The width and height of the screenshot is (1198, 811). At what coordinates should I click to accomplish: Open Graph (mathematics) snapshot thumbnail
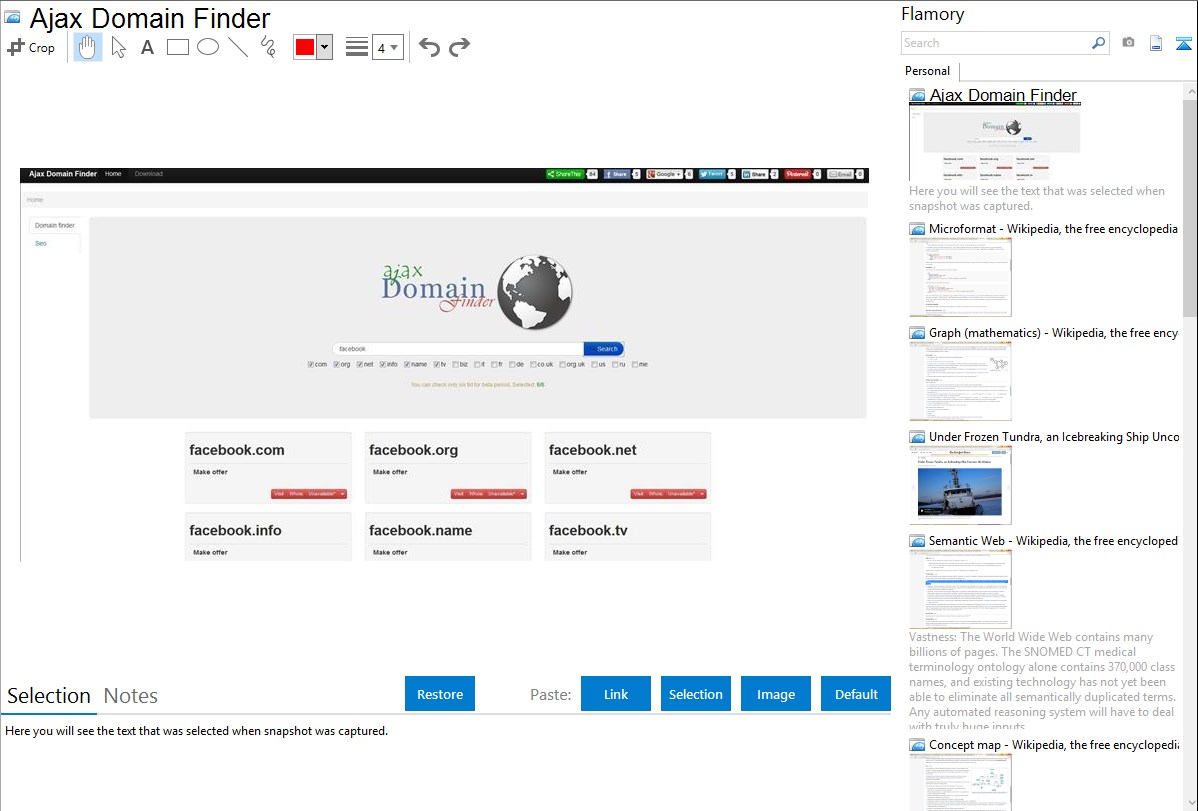(x=960, y=381)
